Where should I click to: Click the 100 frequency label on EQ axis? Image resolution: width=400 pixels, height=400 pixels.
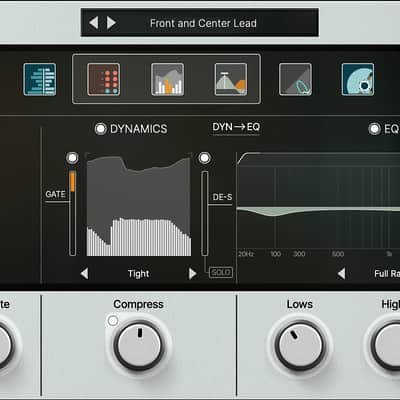tap(276, 254)
